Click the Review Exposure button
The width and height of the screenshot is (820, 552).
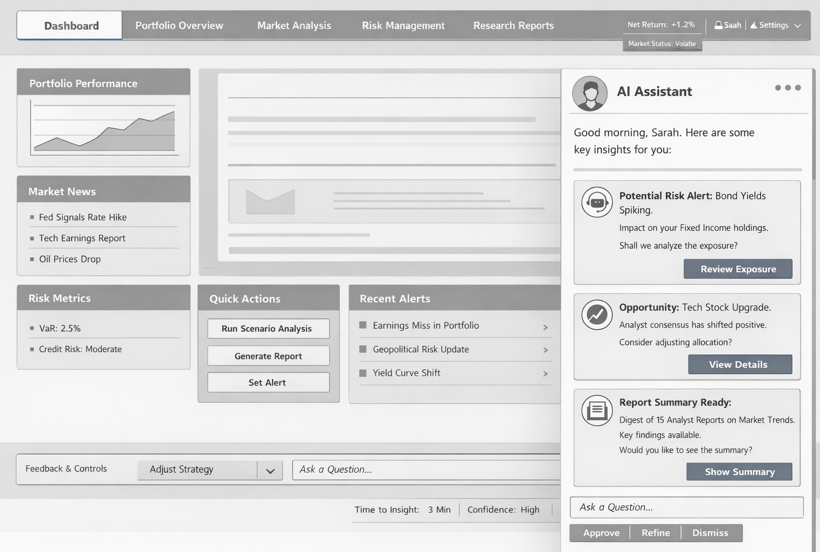738,269
